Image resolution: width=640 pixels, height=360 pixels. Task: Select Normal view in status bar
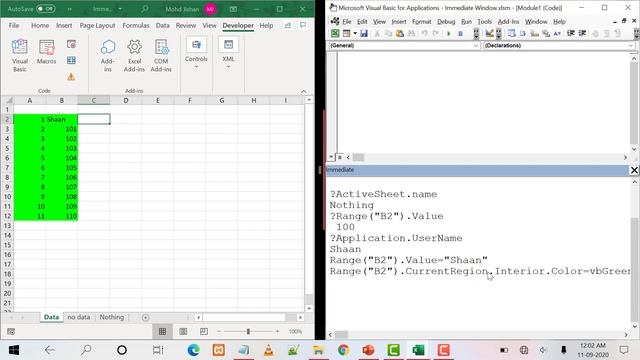pyautogui.click(x=162, y=331)
